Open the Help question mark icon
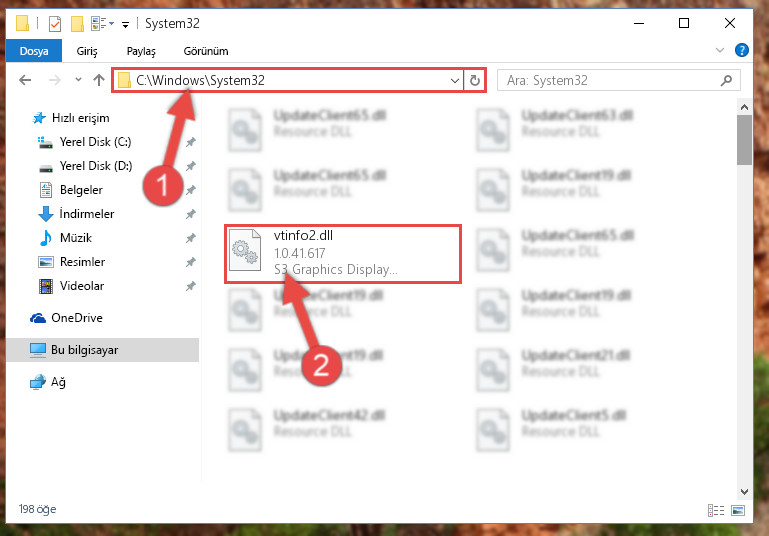The width and height of the screenshot is (769, 536). (742, 50)
